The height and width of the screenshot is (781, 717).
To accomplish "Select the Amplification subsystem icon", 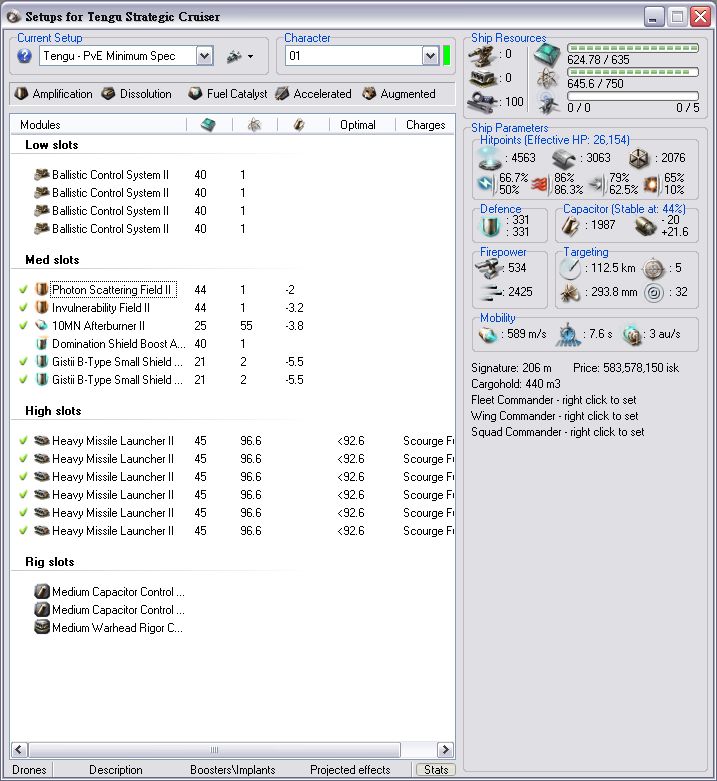I will click(x=21, y=94).
